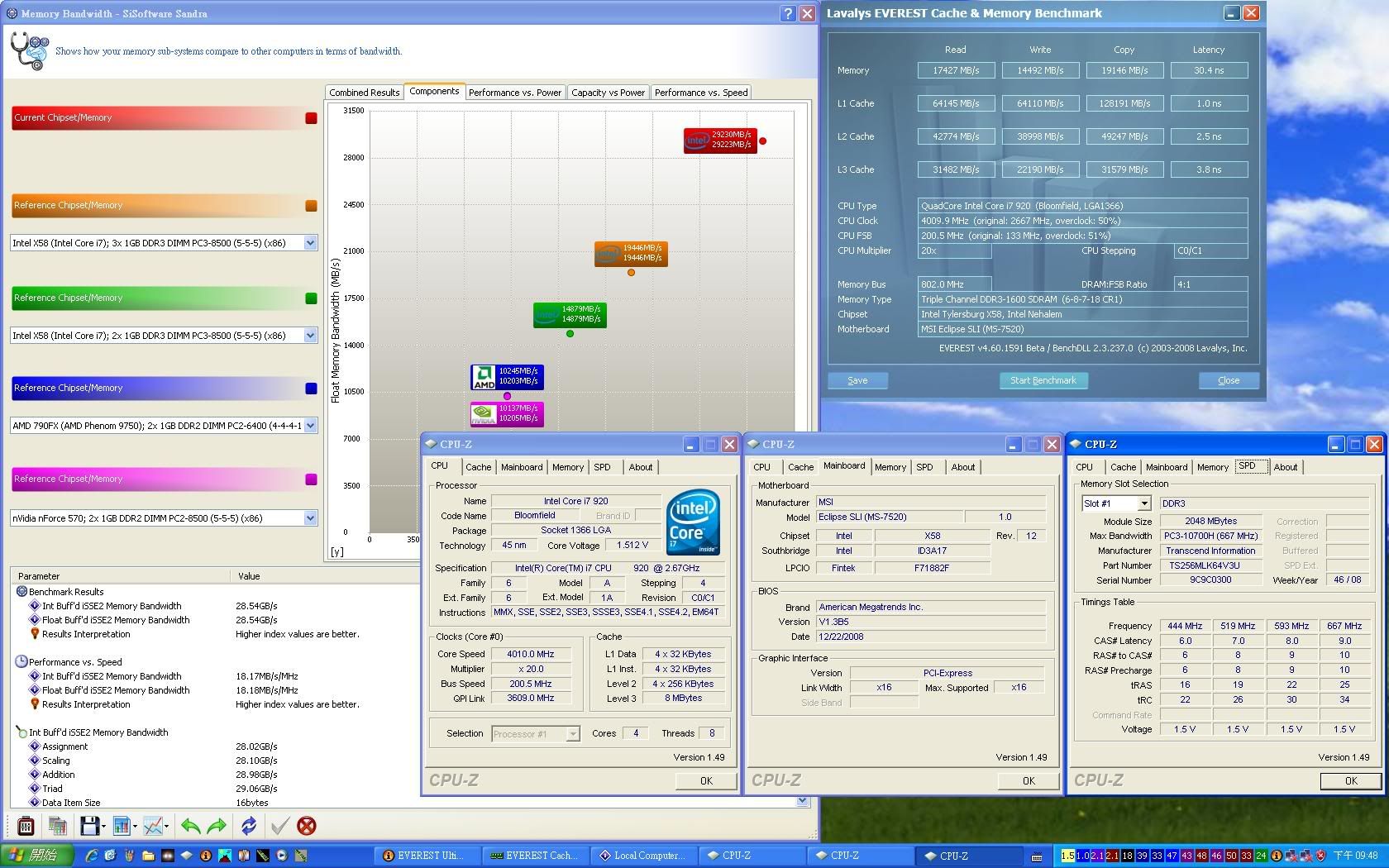Image resolution: width=1389 pixels, height=868 pixels.
Task: Click the green back arrow icon
Action: pos(190,825)
